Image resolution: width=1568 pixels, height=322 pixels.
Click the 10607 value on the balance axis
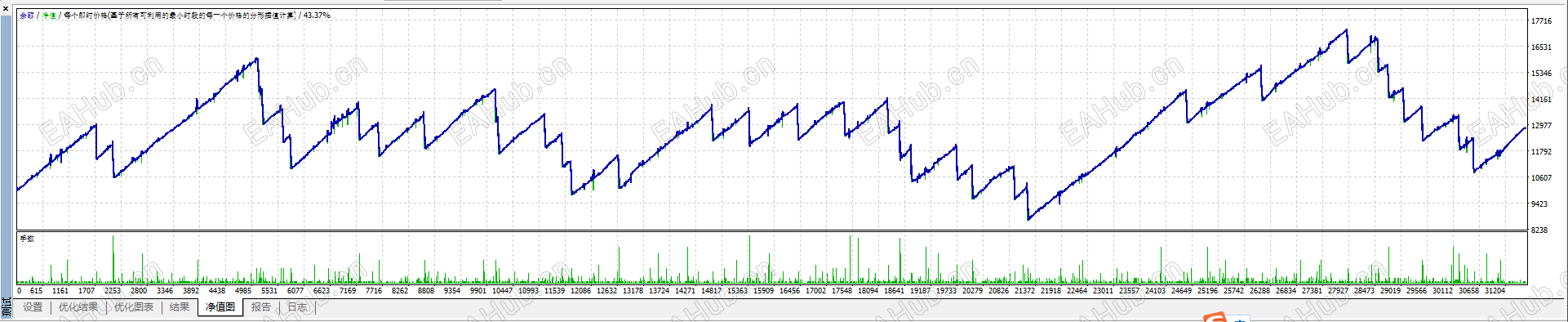(x=1541, y=178)
